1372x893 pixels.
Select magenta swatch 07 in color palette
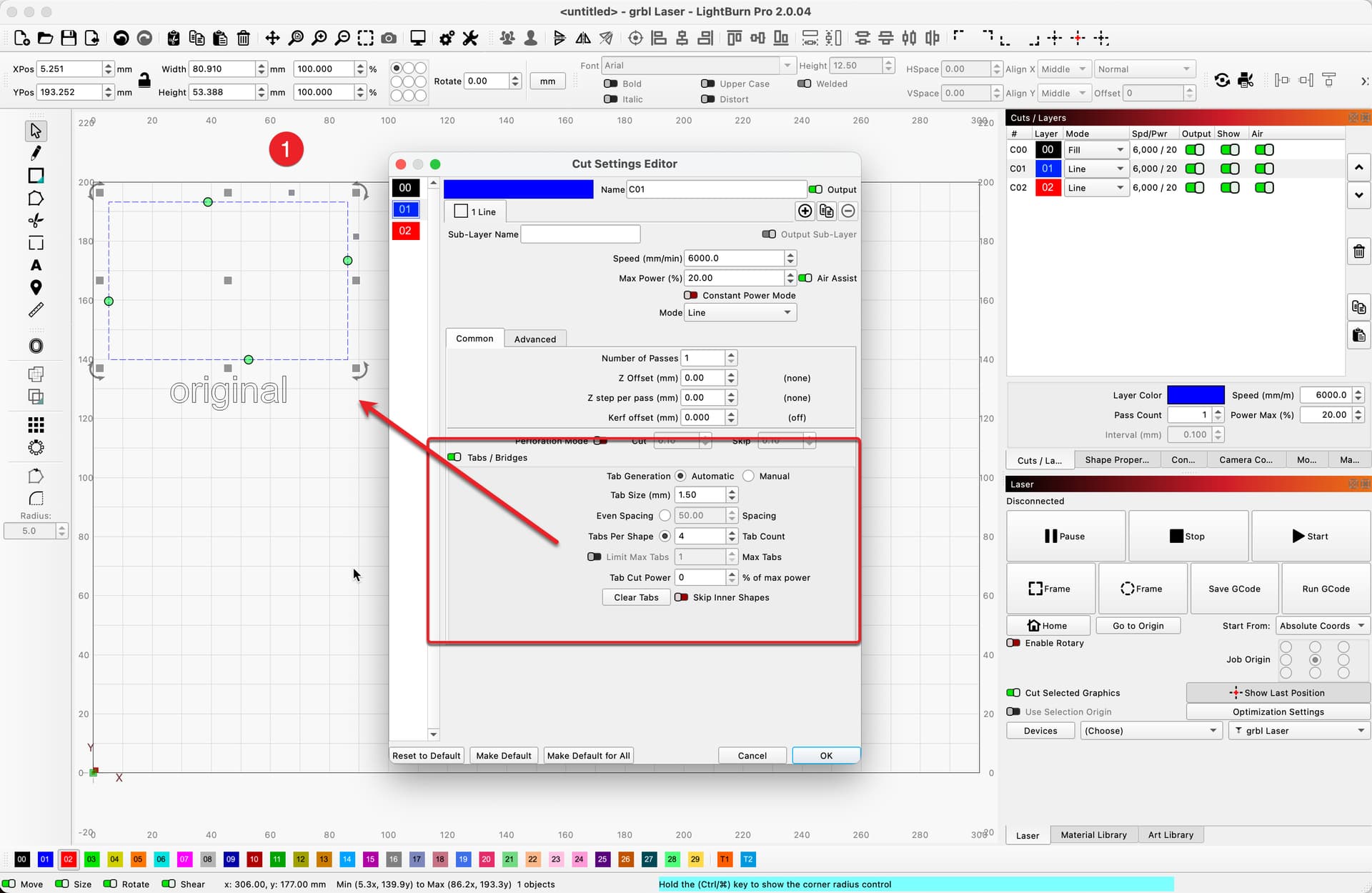pos(184,859)
